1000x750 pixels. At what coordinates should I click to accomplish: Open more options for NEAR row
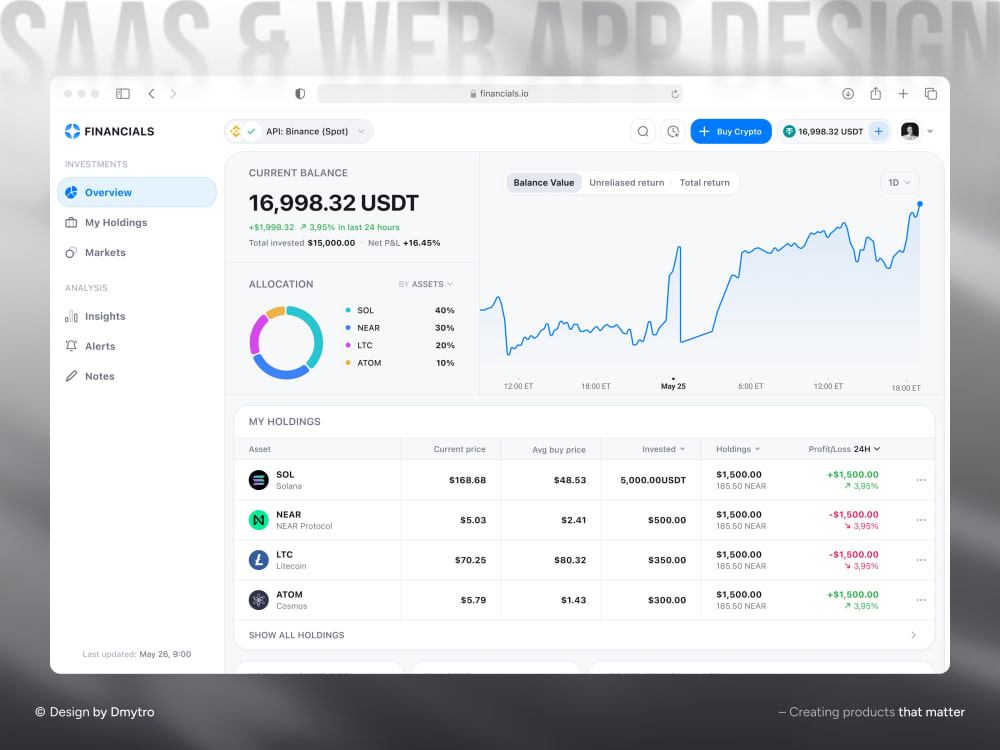921,520
